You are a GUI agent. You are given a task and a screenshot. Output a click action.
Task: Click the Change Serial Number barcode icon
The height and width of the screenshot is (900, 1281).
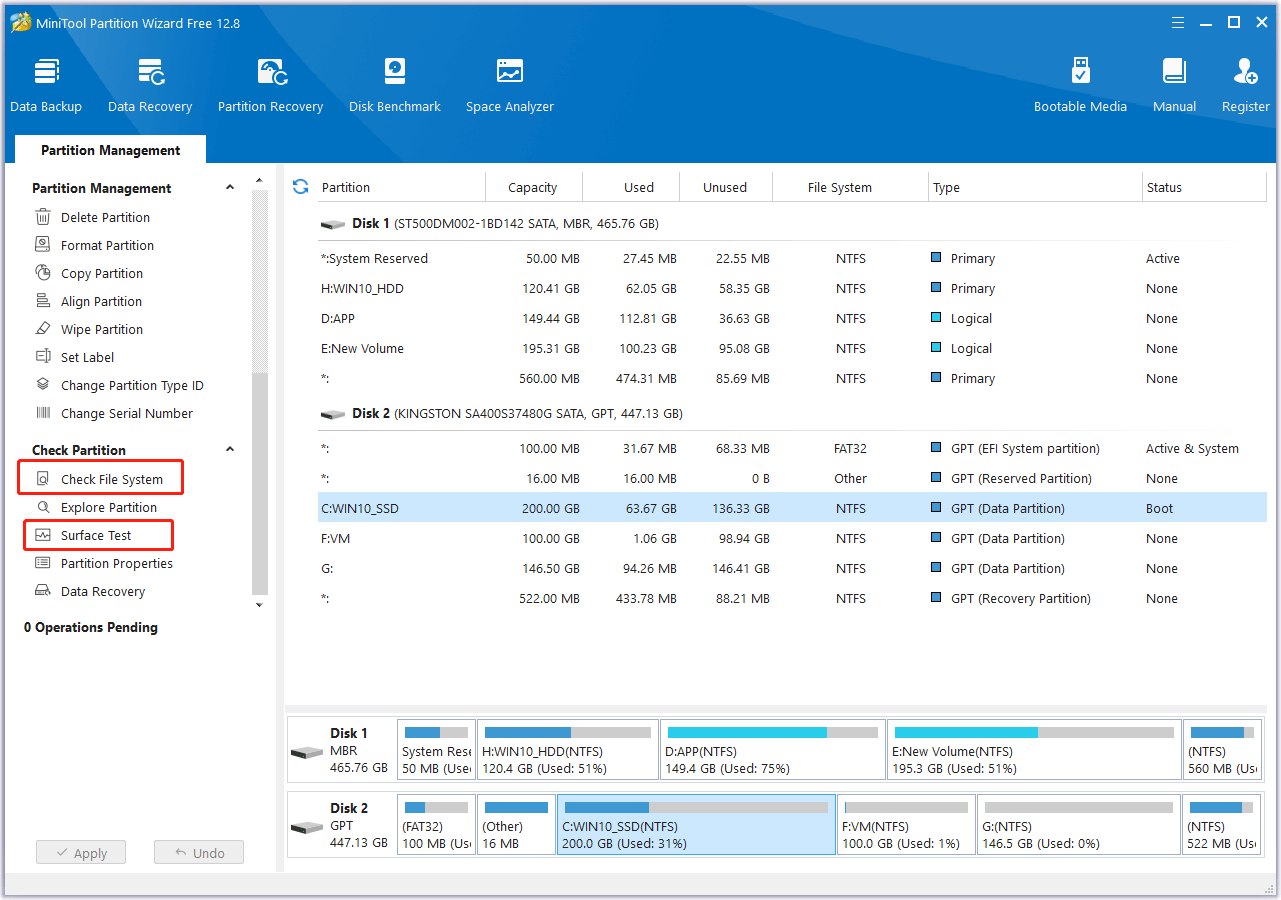(x=43, y=413)
